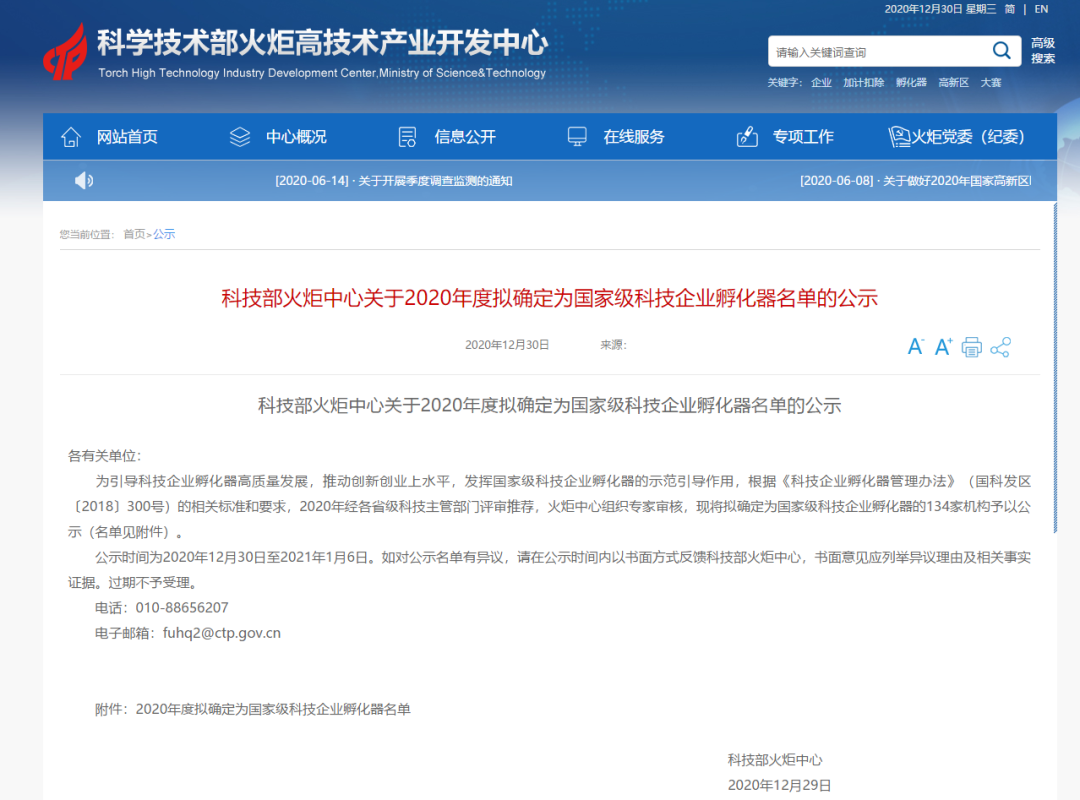Viewport: 1080px width, 800px height.
Task: Click the 来源 source label
Action: [x=613, y=345]
